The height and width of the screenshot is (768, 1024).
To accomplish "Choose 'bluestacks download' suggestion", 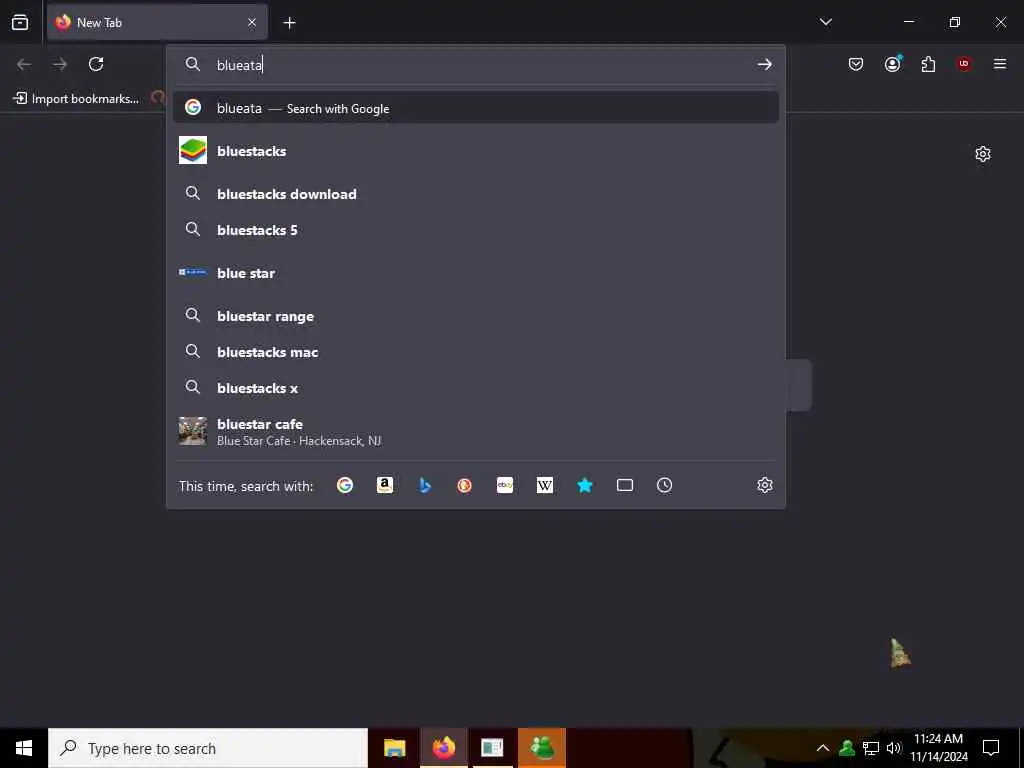I will [x=475, y=194].
